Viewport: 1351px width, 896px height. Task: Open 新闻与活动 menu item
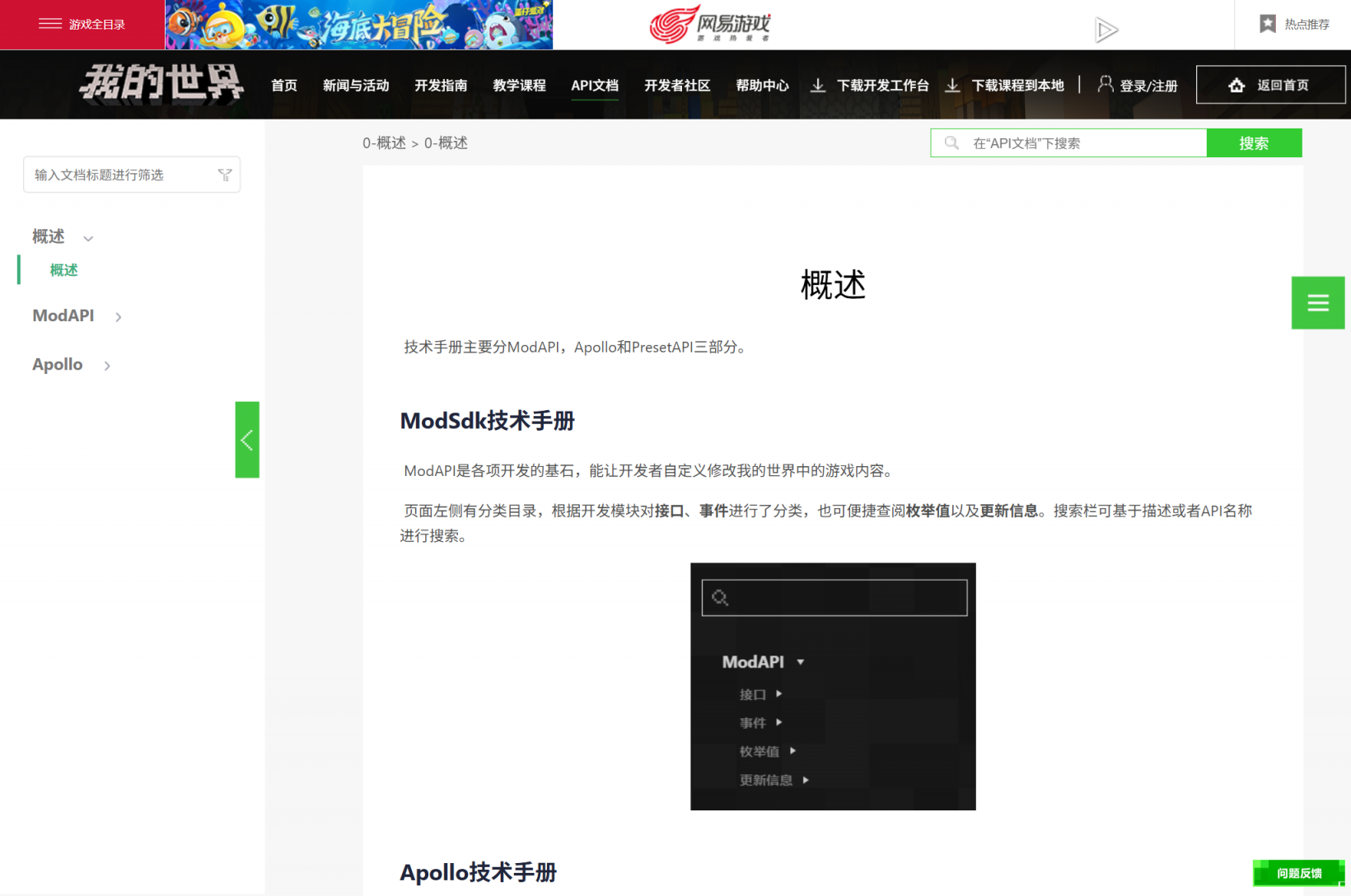coord(356,85)
